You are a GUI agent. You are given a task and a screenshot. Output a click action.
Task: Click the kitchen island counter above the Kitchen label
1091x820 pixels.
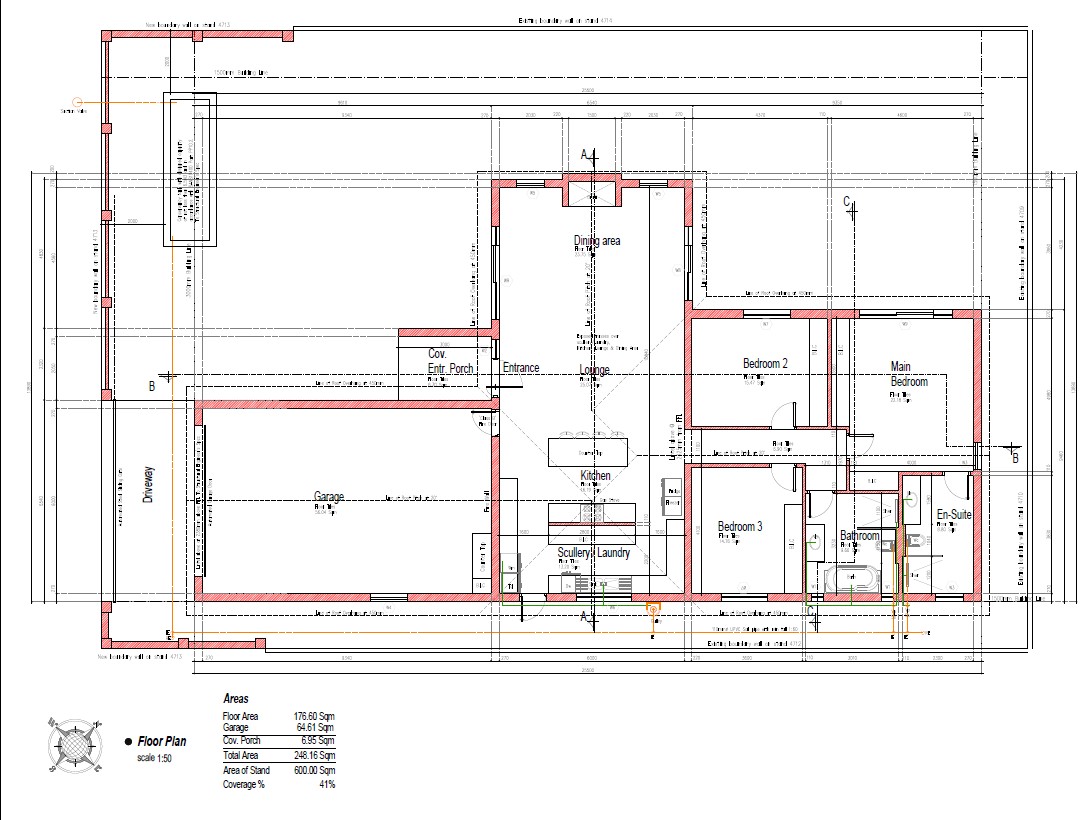pos(588,452)
